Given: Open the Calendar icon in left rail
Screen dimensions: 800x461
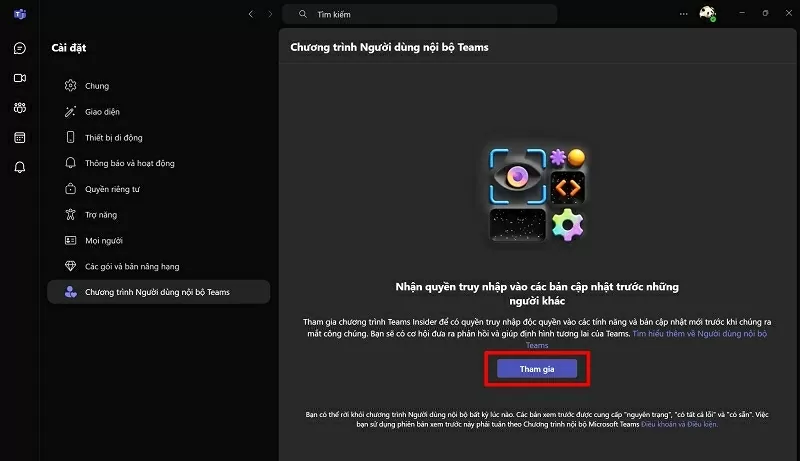Looking at the screenshot, I should (20, 138).
